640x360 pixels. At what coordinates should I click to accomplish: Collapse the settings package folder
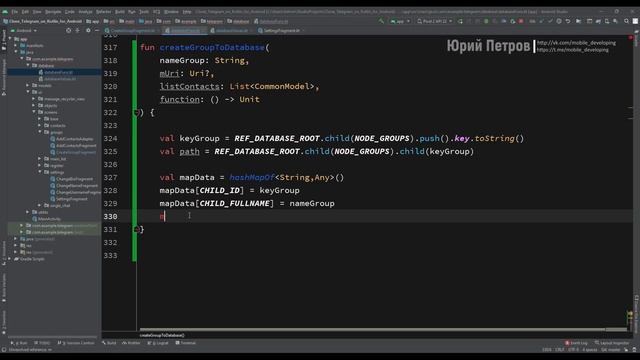40,172
